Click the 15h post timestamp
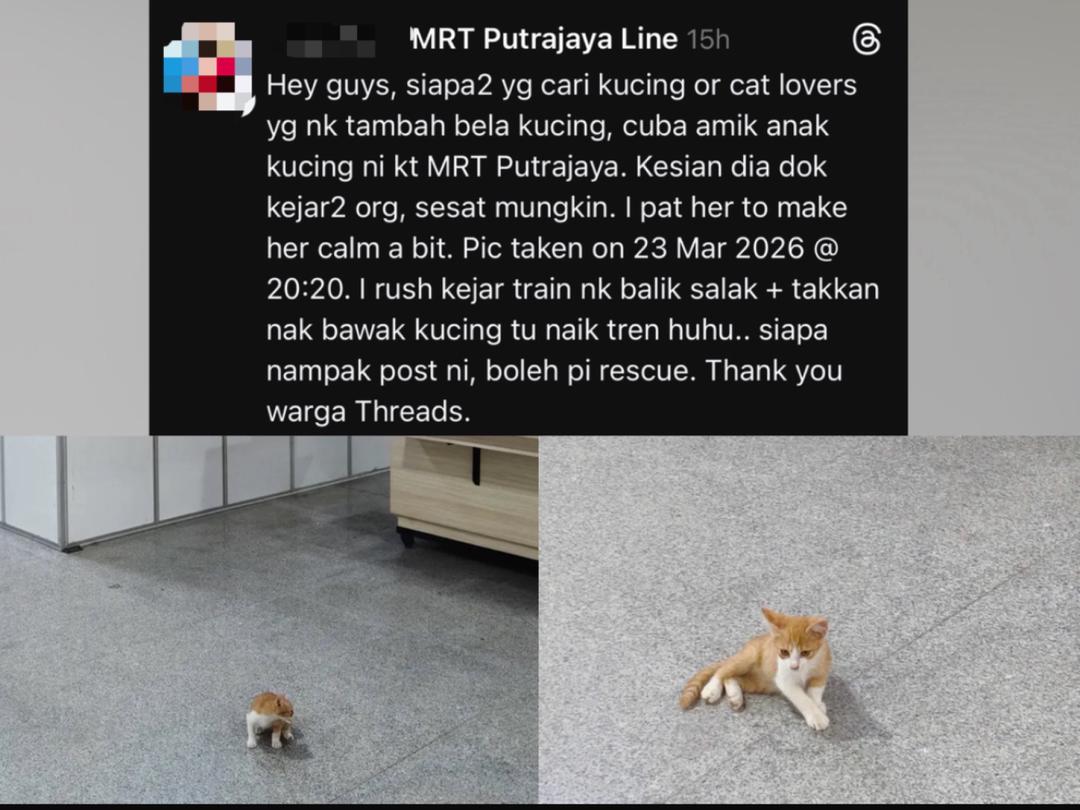1080x810 pixels. 708,40
